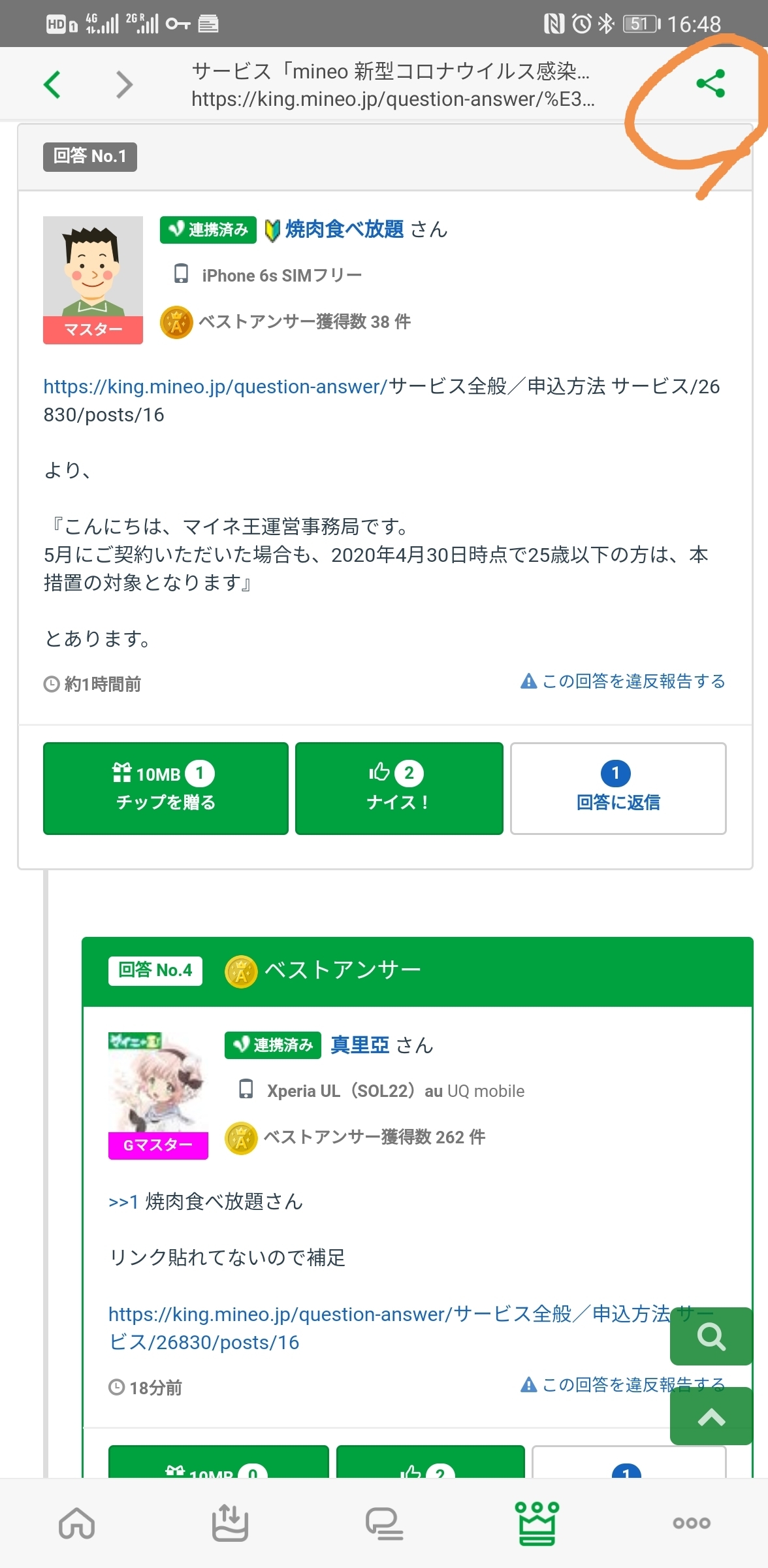The image size is (768, 1568).
Task: Open the more options dots menu
Action: [692, 1524]
